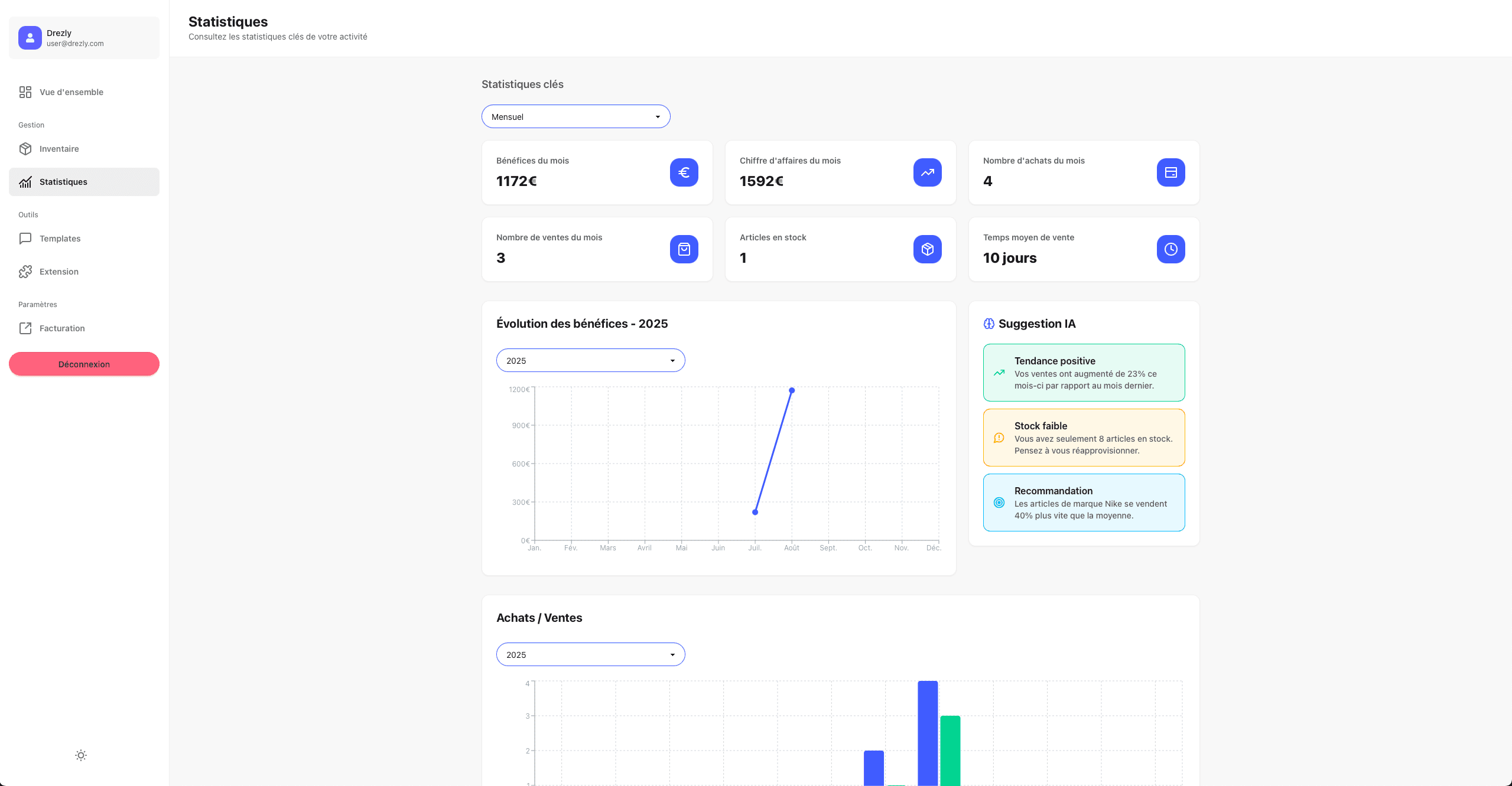Open the Mensuel period dropdown
The image size is (1512, 786).
pyautogui.click(x=575, y=117)
